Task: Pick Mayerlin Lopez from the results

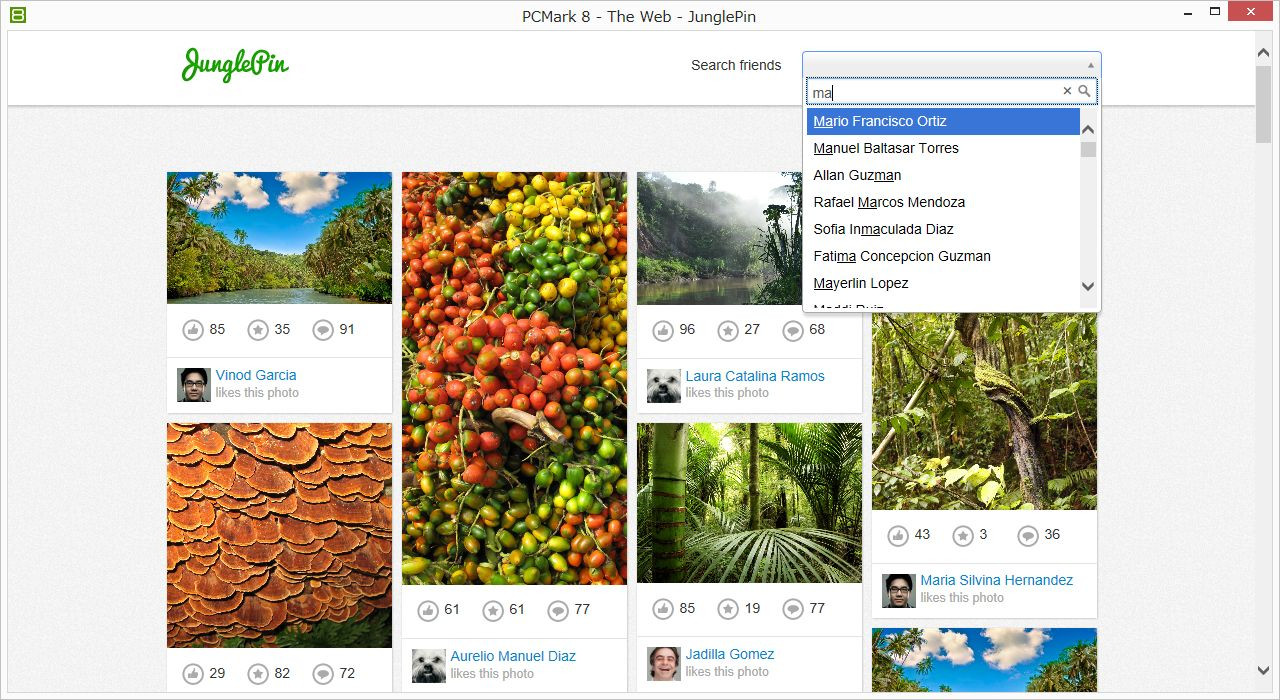Action: tap(861, 283)
